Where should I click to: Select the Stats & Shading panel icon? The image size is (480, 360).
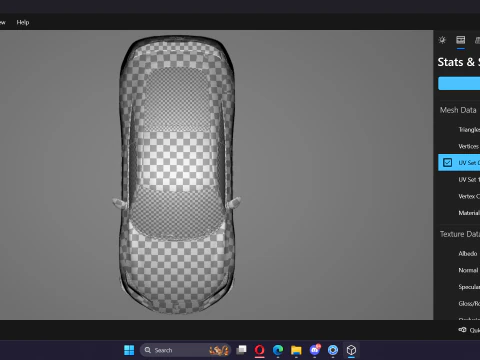[461, 40]
